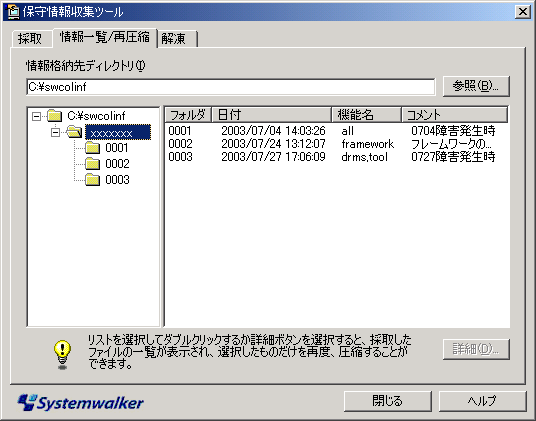Collapse the C:¥swcolinf tree node
This screenshot has width=536, height=421.
[x=36, y=116]
